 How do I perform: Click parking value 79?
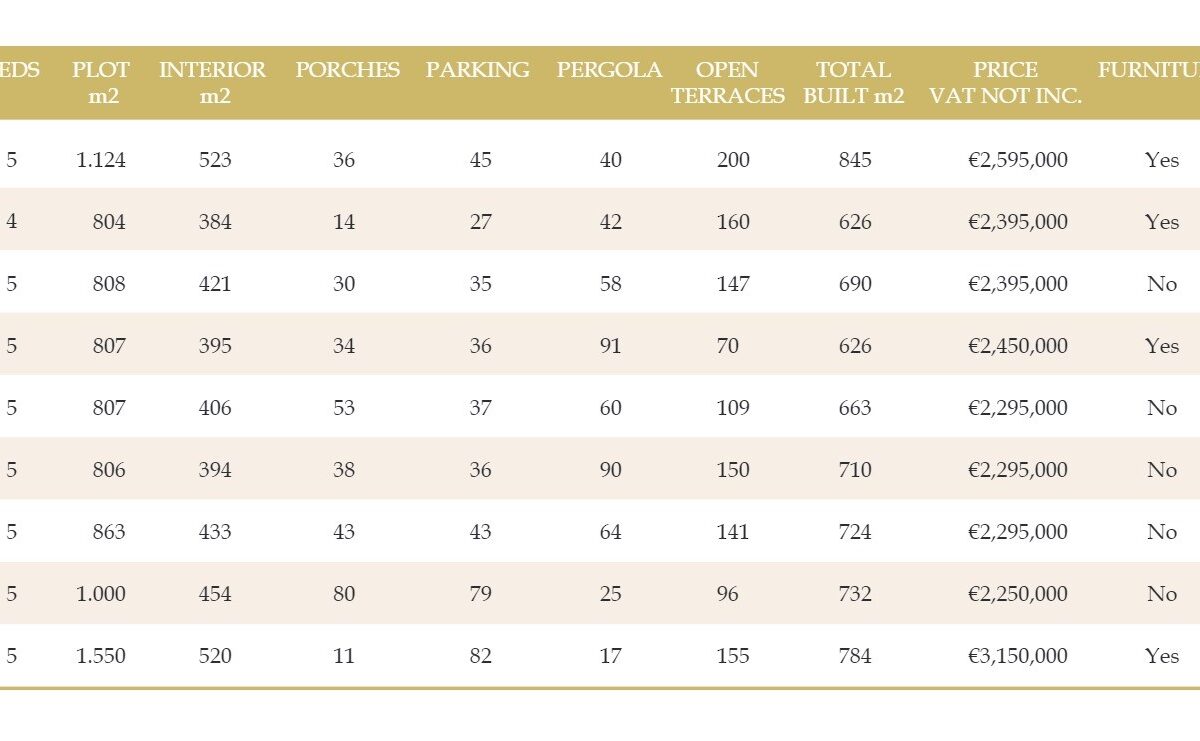(481, 594)
